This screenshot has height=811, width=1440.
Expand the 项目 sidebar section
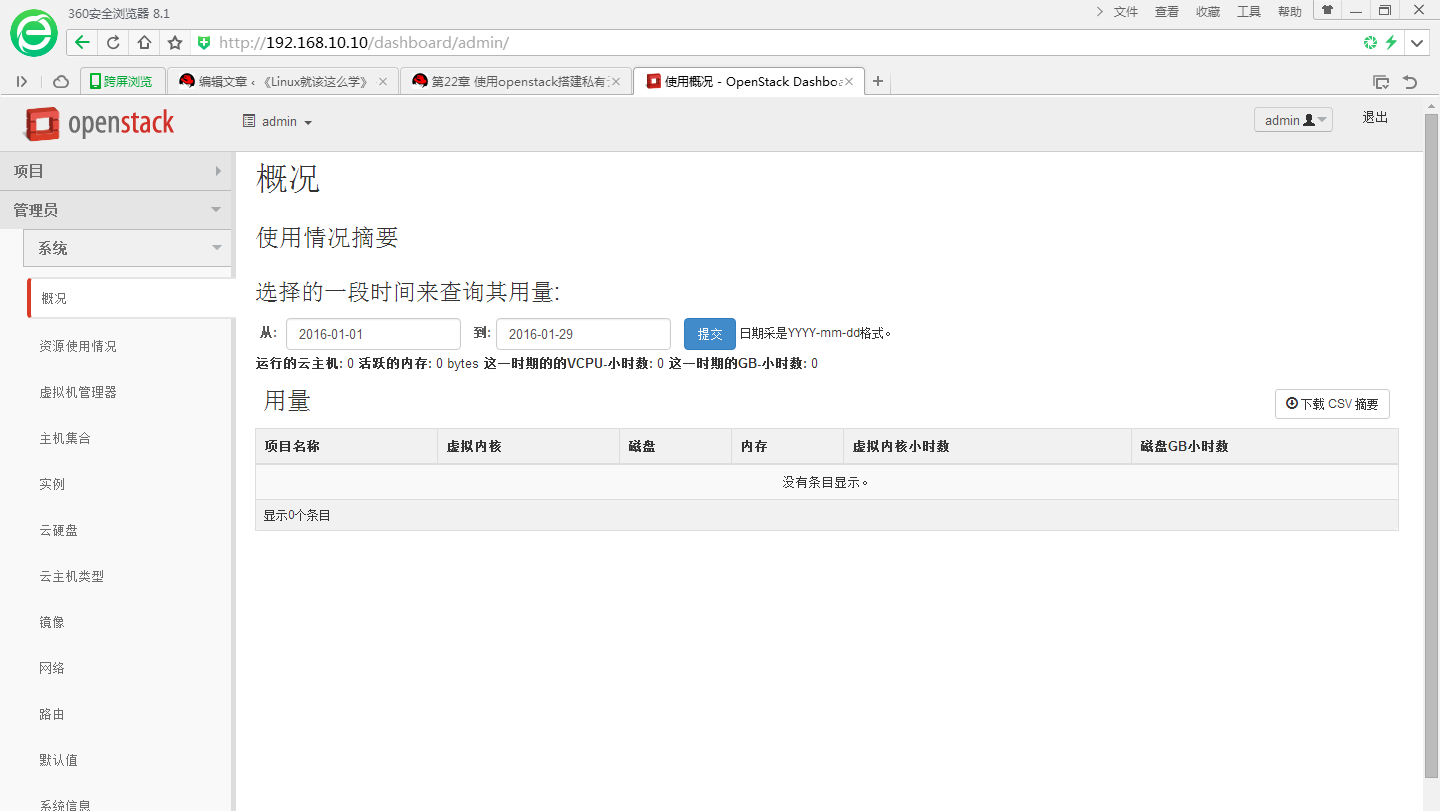116,171
